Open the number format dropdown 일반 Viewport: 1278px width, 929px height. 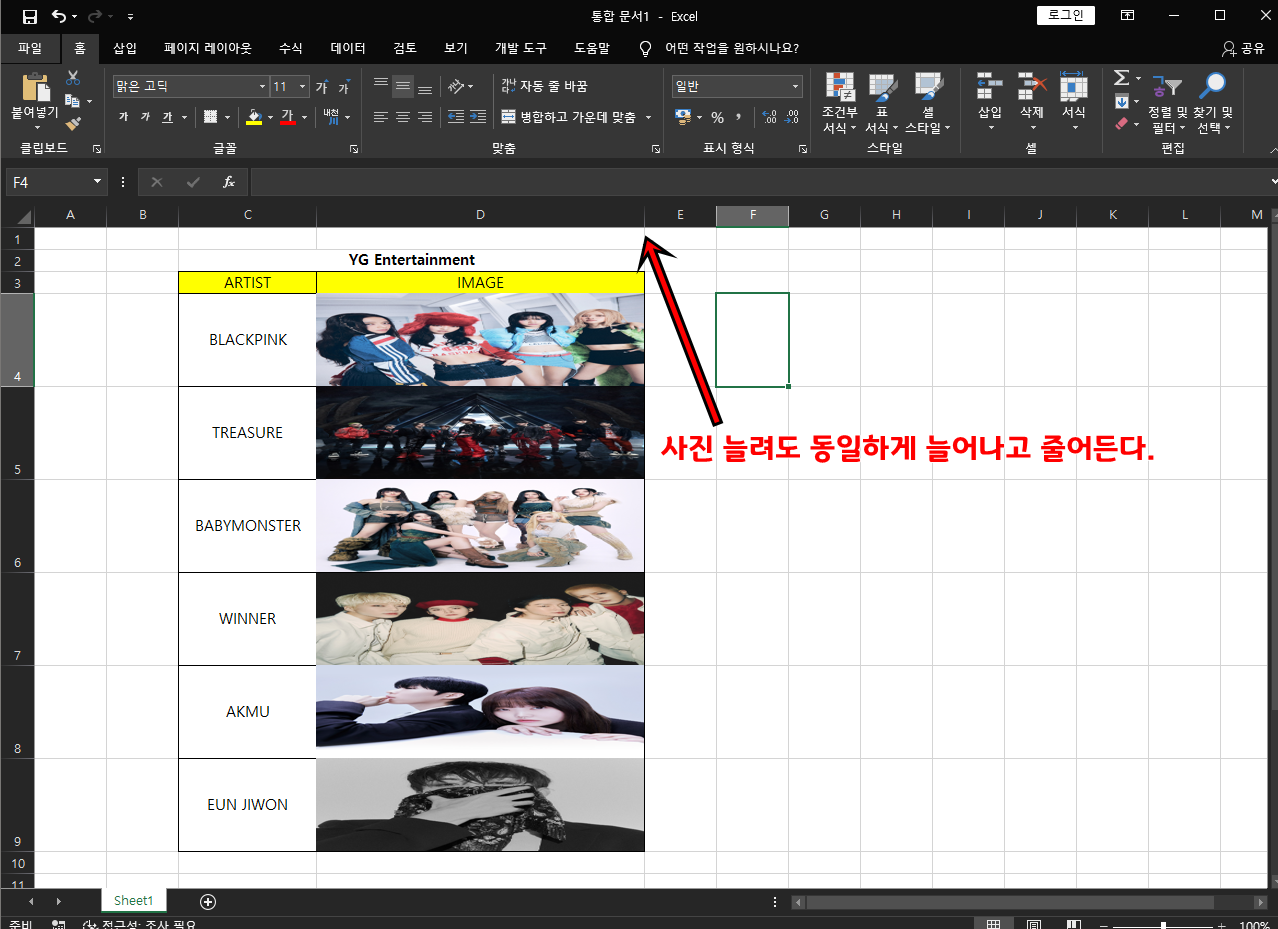796,87
